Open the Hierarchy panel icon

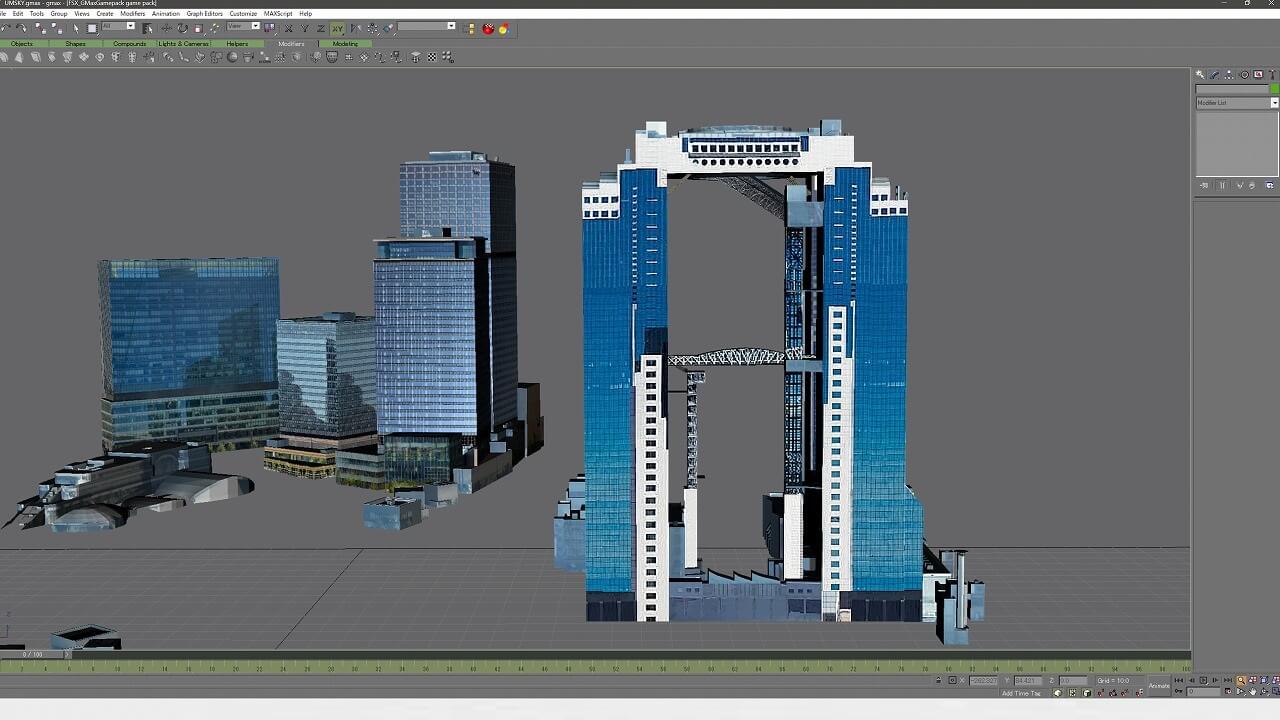tap(1229, 75)
